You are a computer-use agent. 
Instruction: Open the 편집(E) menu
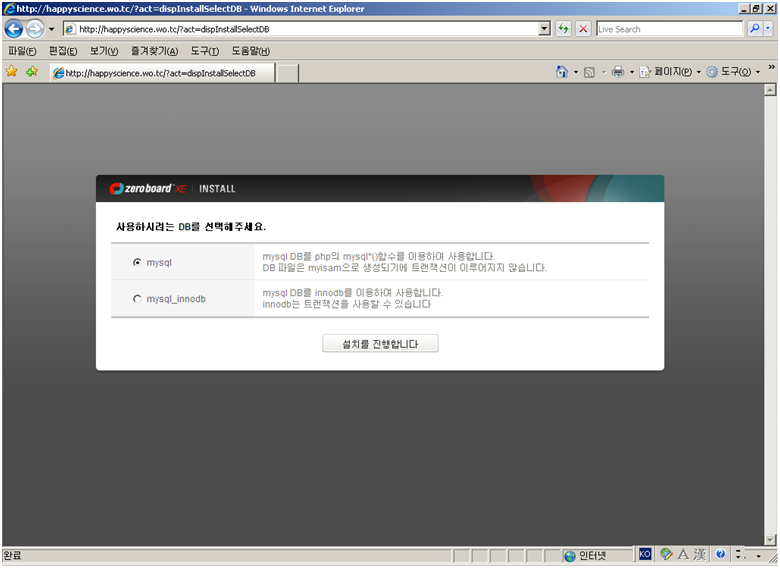click(x=63, y=51)
